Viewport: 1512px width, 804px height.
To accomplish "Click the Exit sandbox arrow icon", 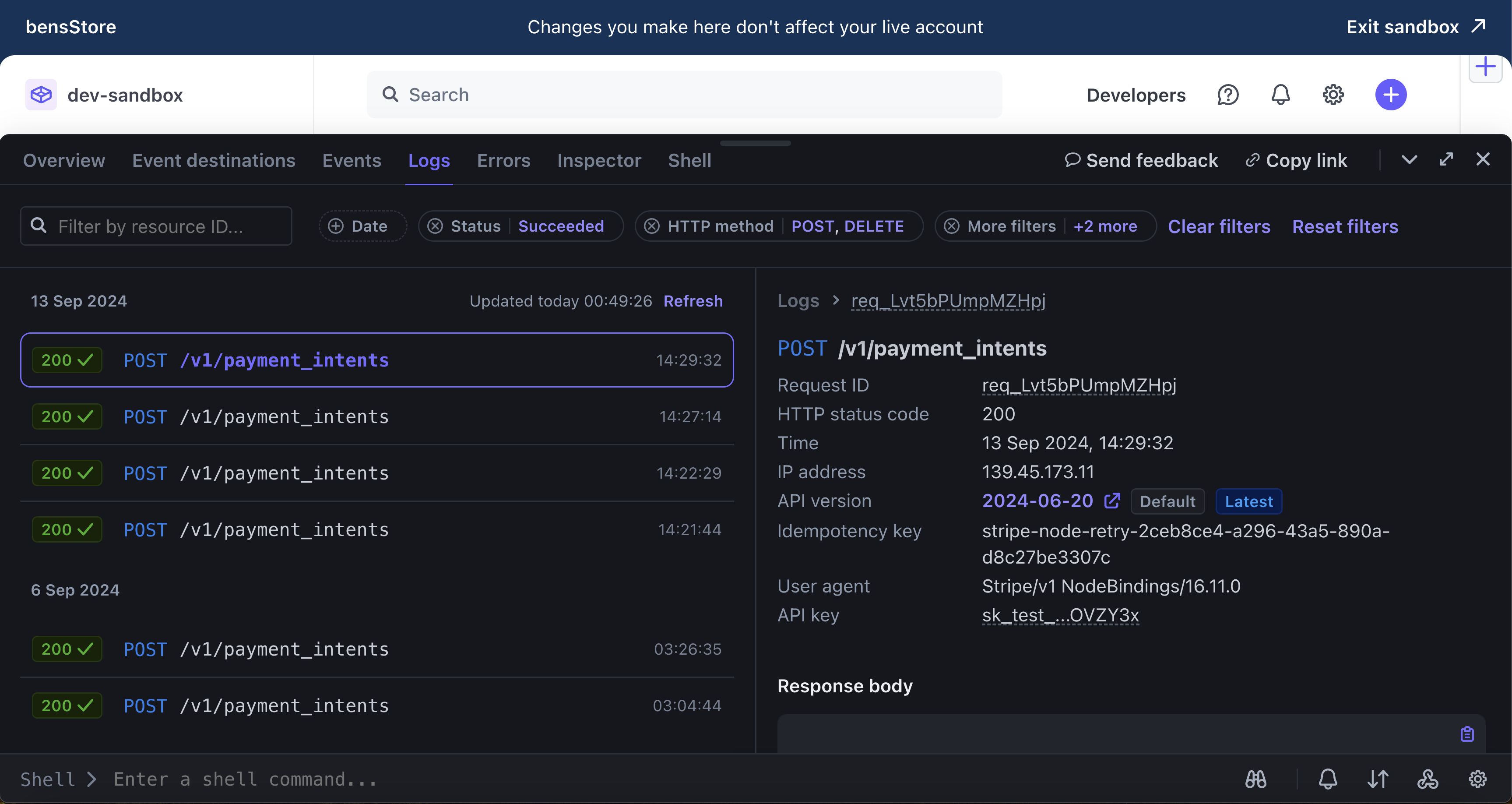I will point(1478,26).
